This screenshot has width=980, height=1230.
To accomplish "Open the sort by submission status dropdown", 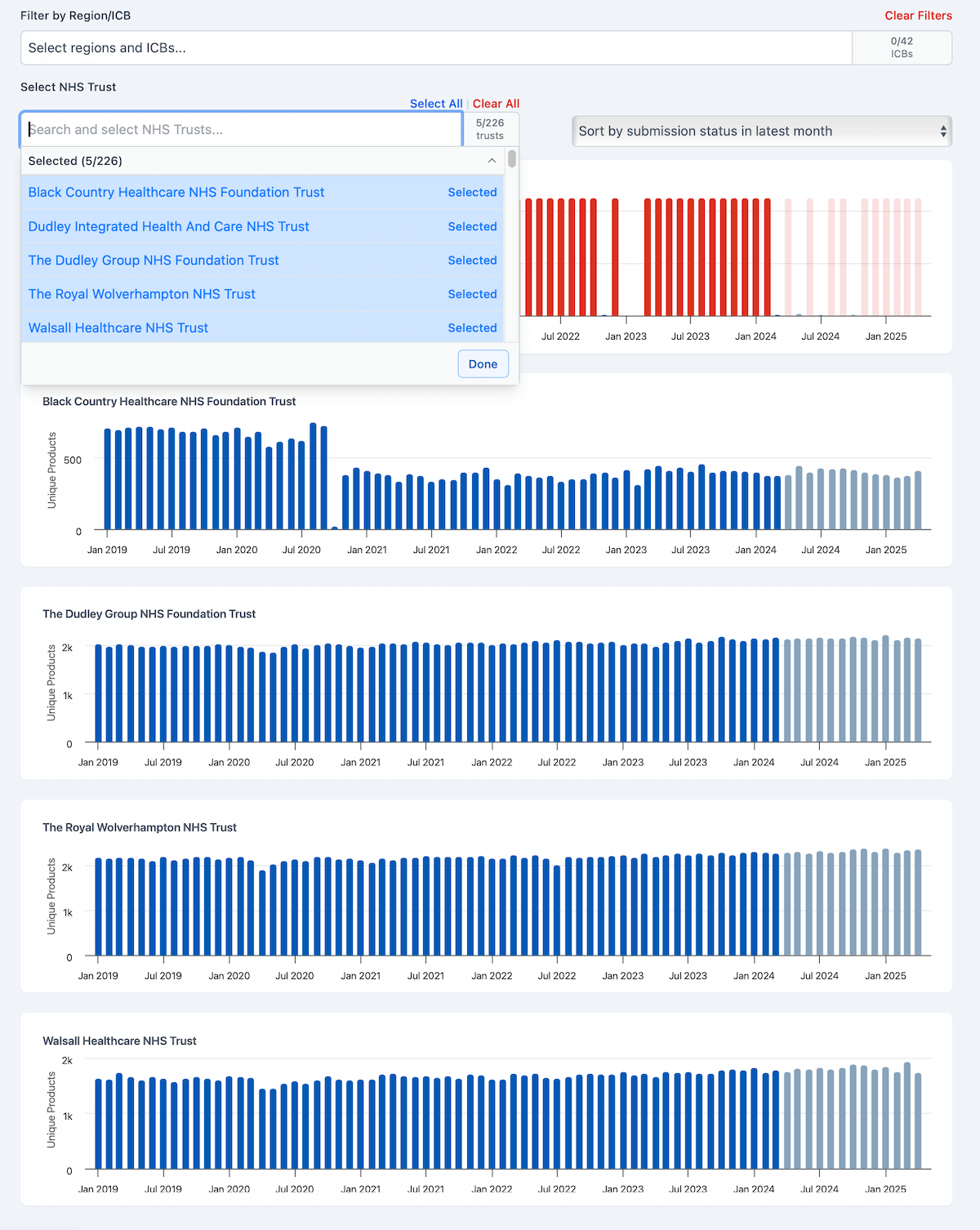I will (x=761, y=131).
